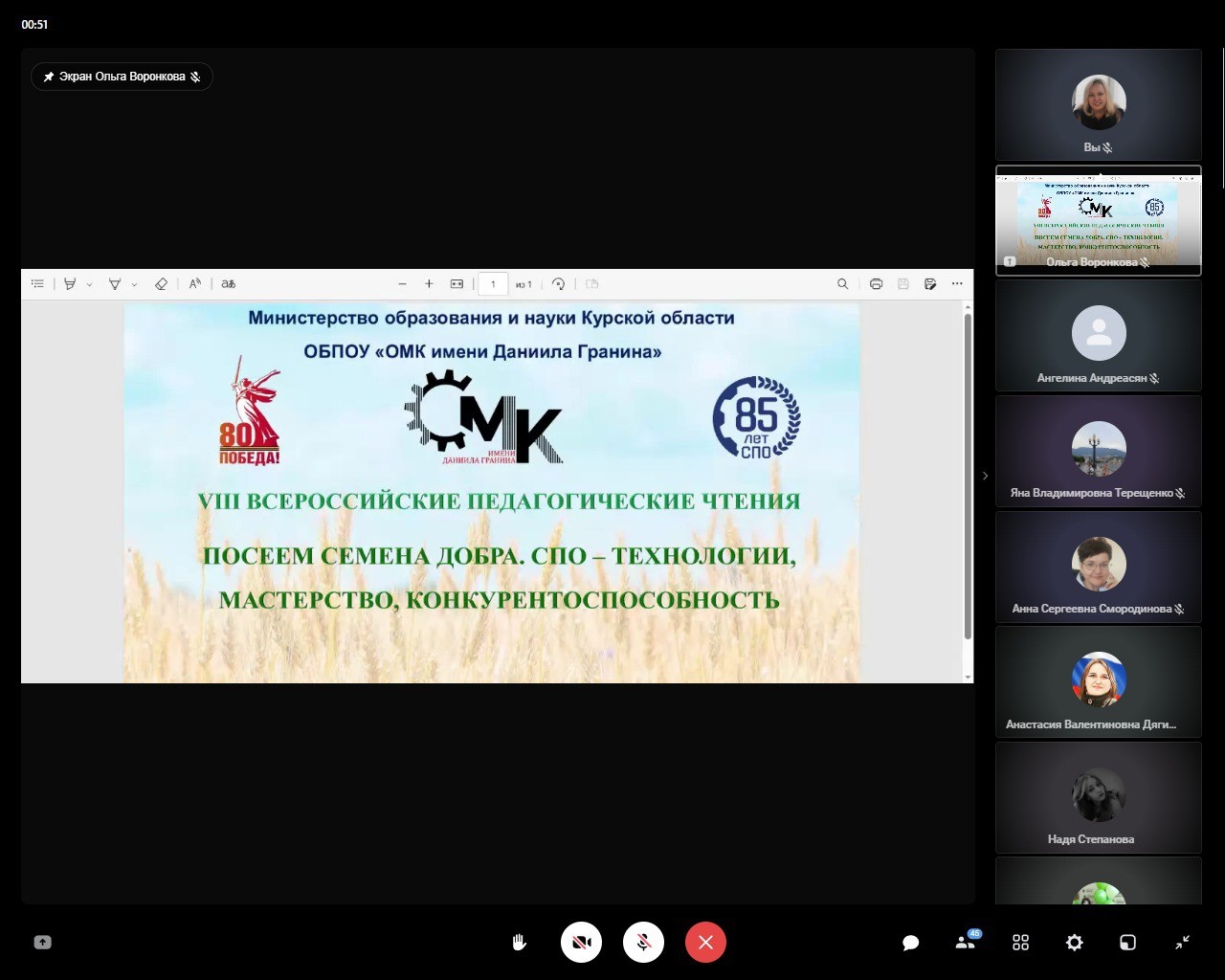Open the PDF more options menu
The width and height of the screenshot is (1225, 980).
(957, 284)
